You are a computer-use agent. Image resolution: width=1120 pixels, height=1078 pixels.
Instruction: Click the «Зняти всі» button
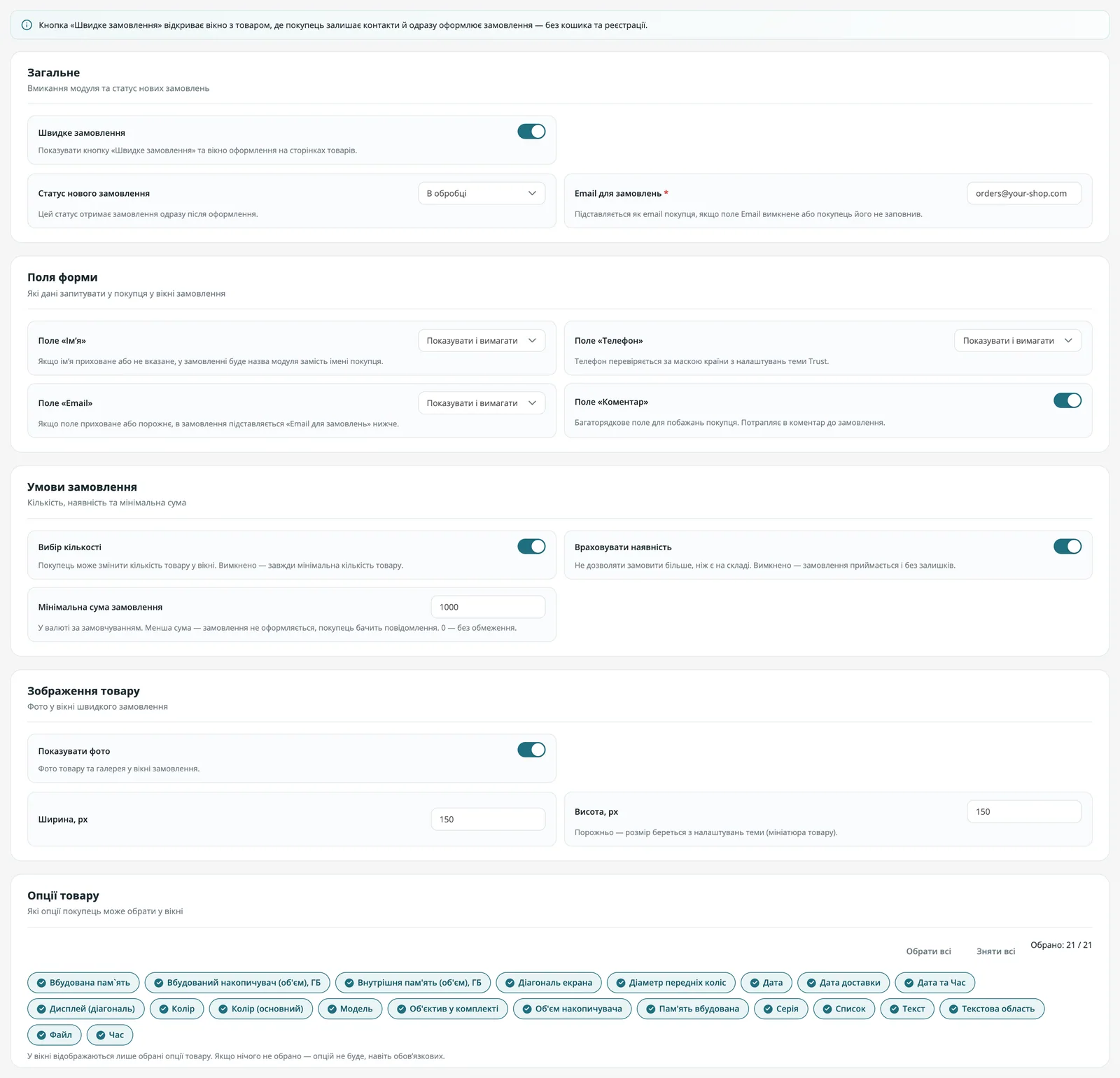pos(995,951)
